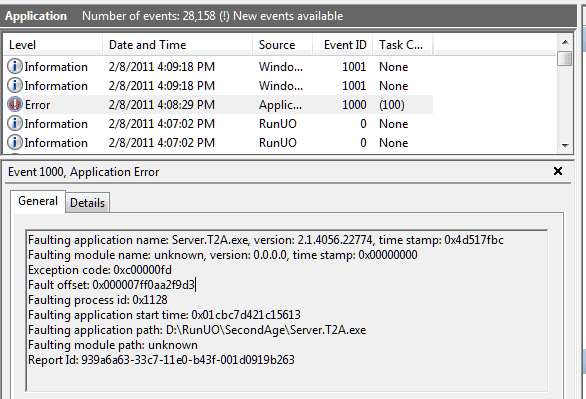Click the info icon of the first 4:09:18 PM event
This screenshot has height=399, width=586.
pos(15,66)
